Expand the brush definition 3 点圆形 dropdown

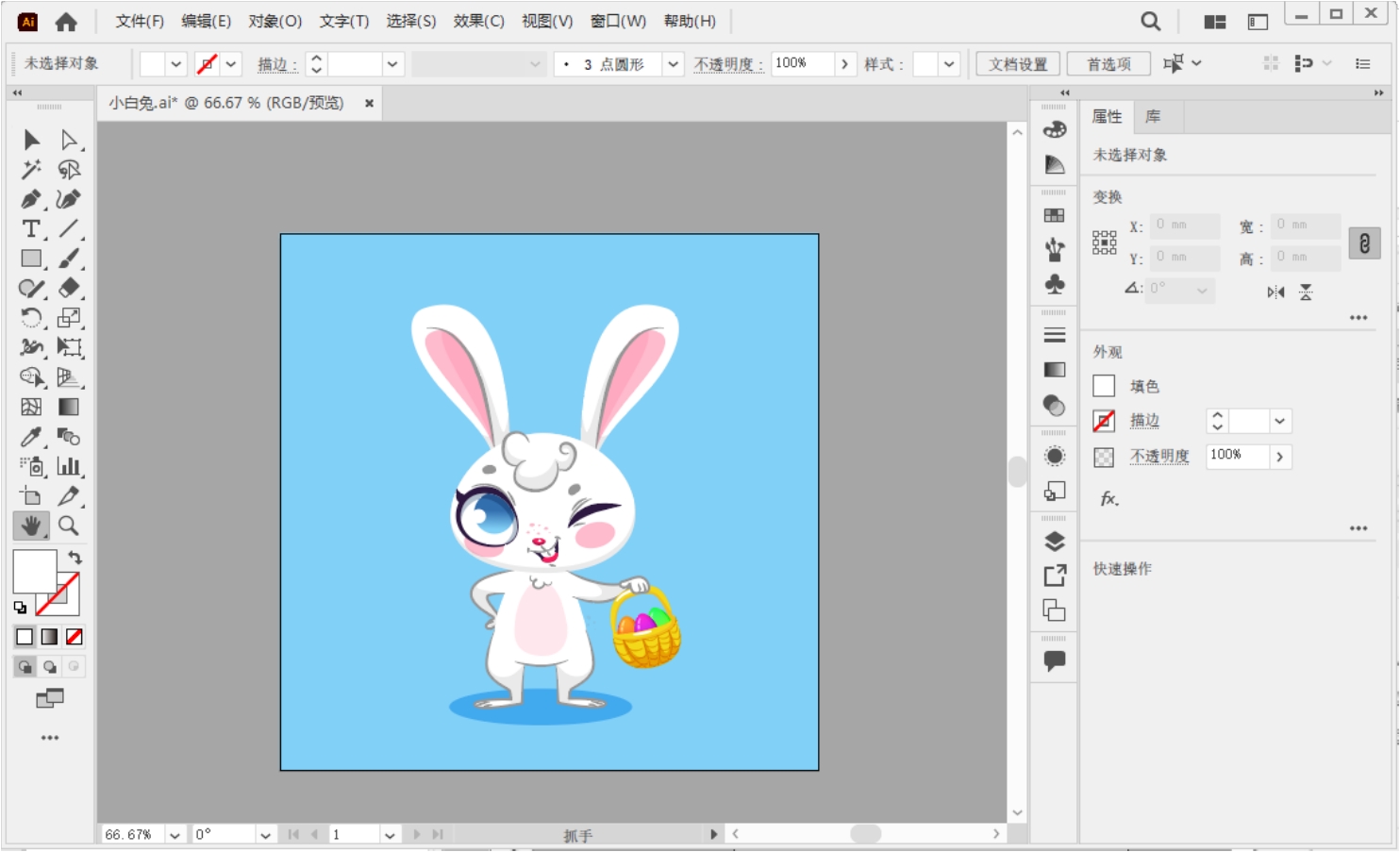pyautogui.click(x=673, y=64)
